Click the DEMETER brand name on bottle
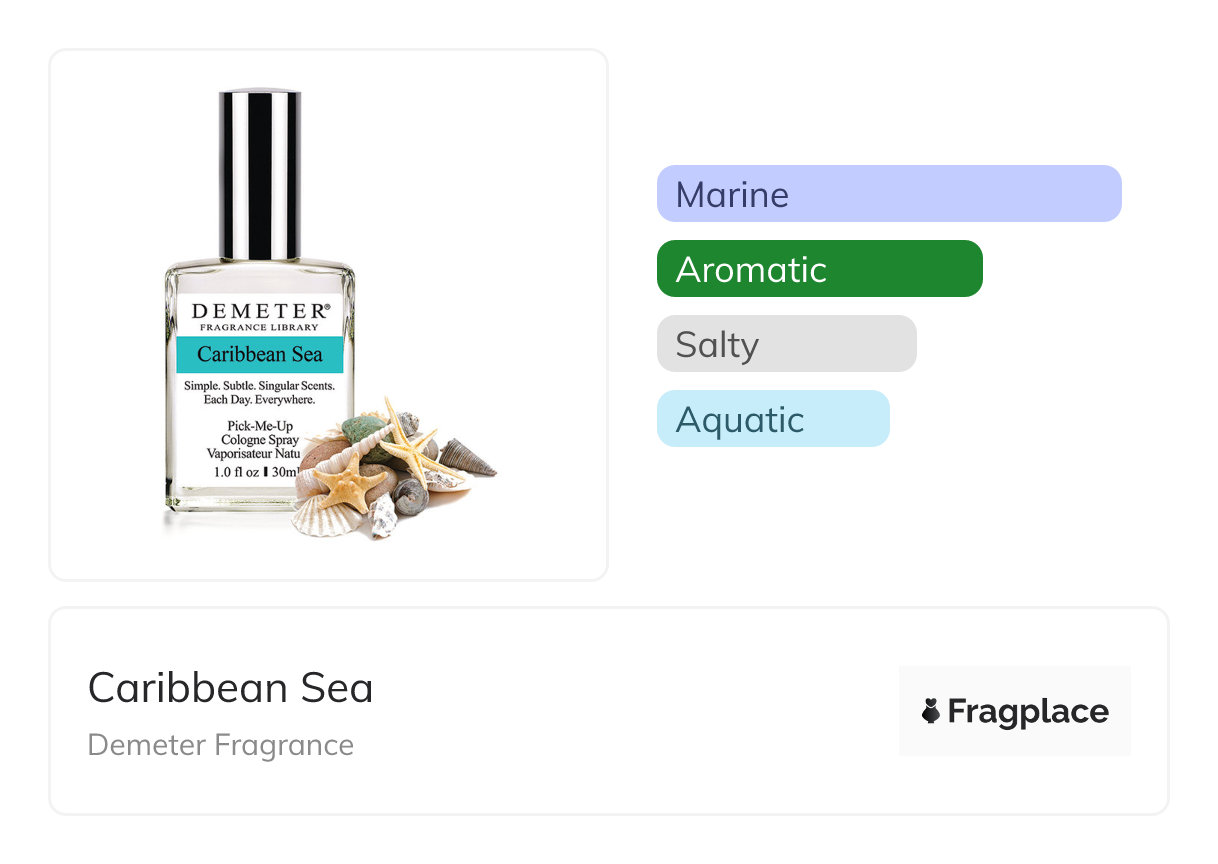 (x=258, y=311)
